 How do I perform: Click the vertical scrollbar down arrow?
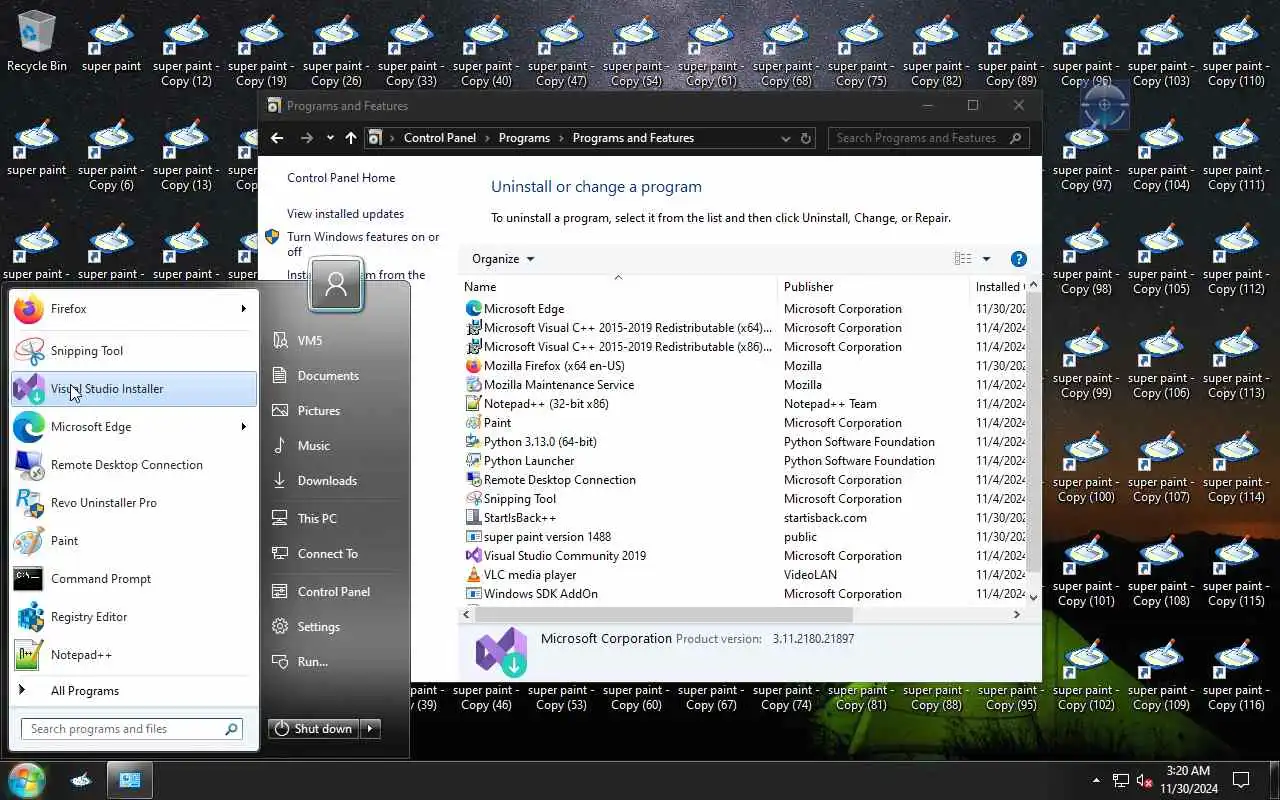click(1034, 597)
